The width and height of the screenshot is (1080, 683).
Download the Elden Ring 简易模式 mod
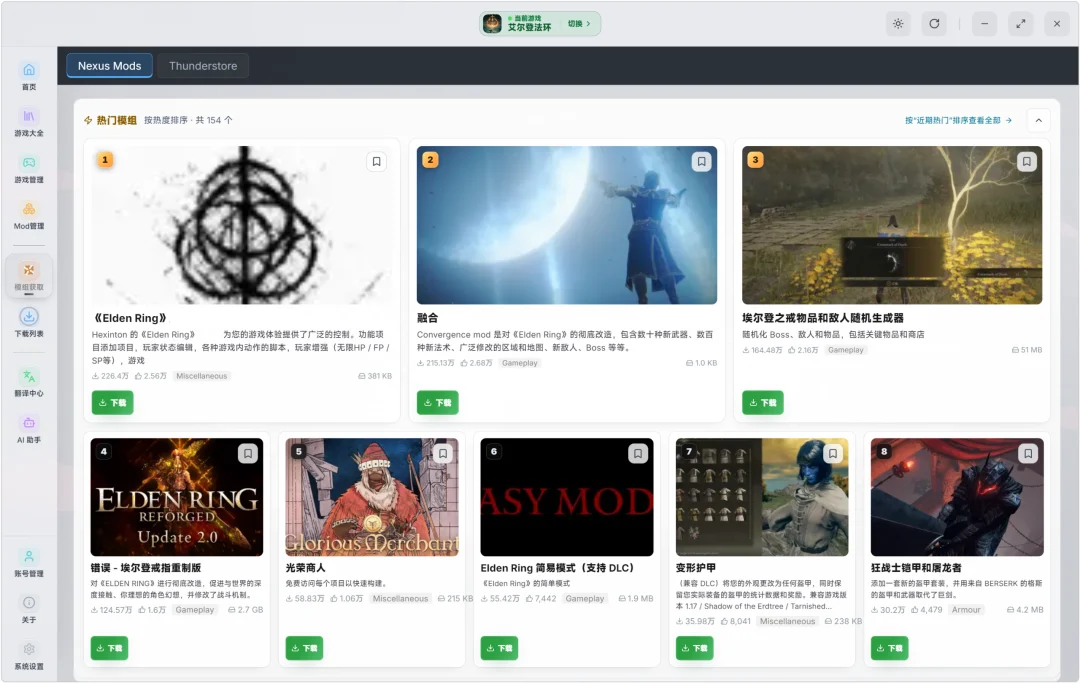499,648
